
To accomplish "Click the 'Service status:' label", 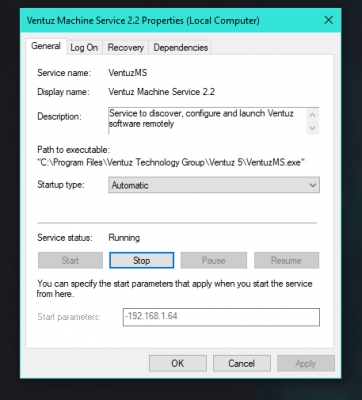I will tap(65, 238).
